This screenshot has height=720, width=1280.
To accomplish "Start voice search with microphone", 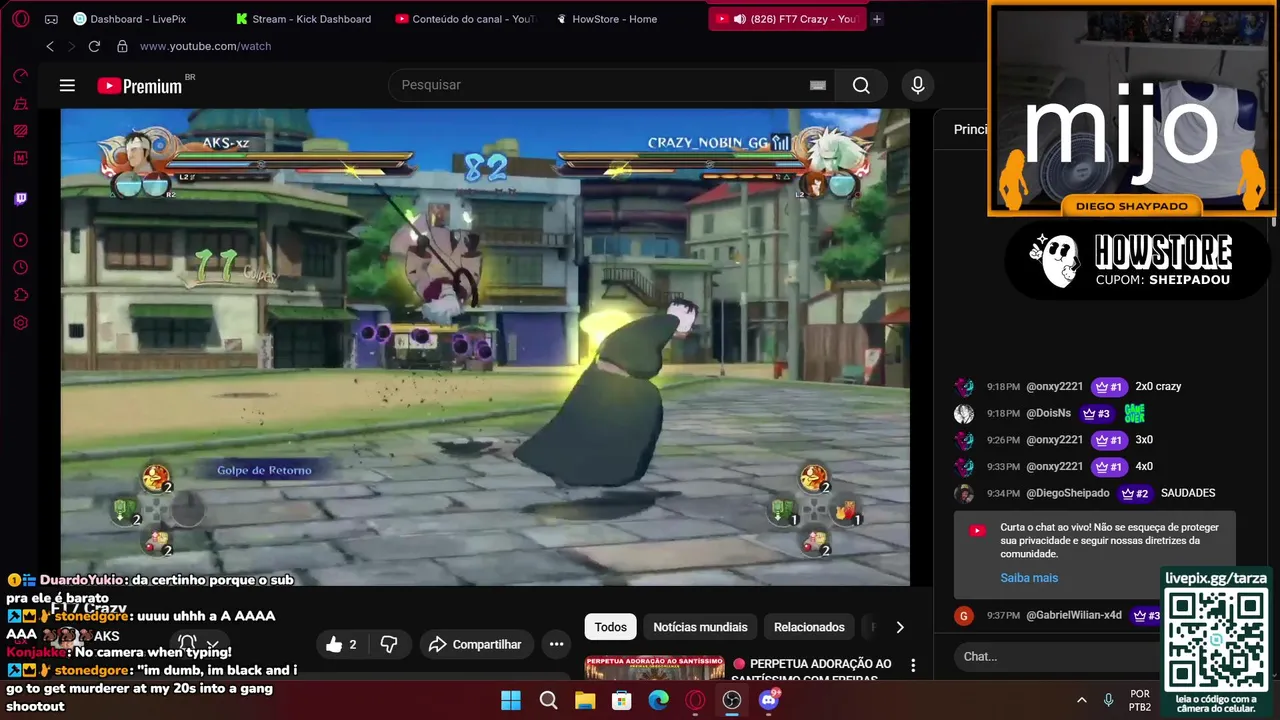I will click(917, 86).
